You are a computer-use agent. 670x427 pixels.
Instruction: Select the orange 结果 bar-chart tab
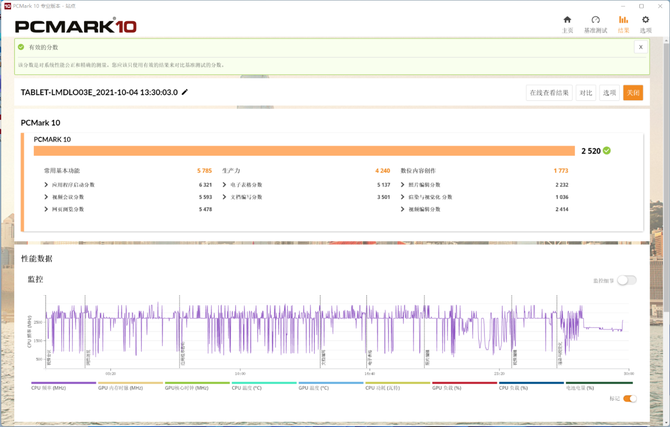tap(623, 24)
